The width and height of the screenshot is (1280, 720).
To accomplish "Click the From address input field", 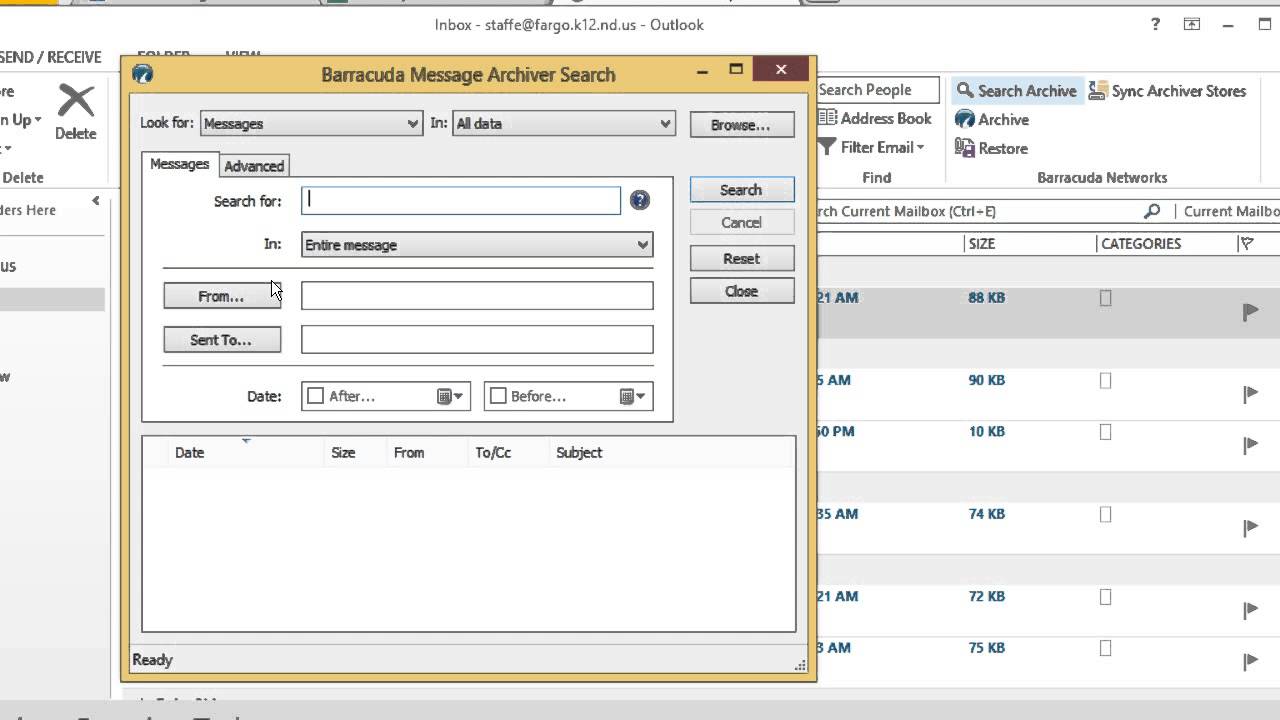I will pyautogui.click(x=477, y=295).
